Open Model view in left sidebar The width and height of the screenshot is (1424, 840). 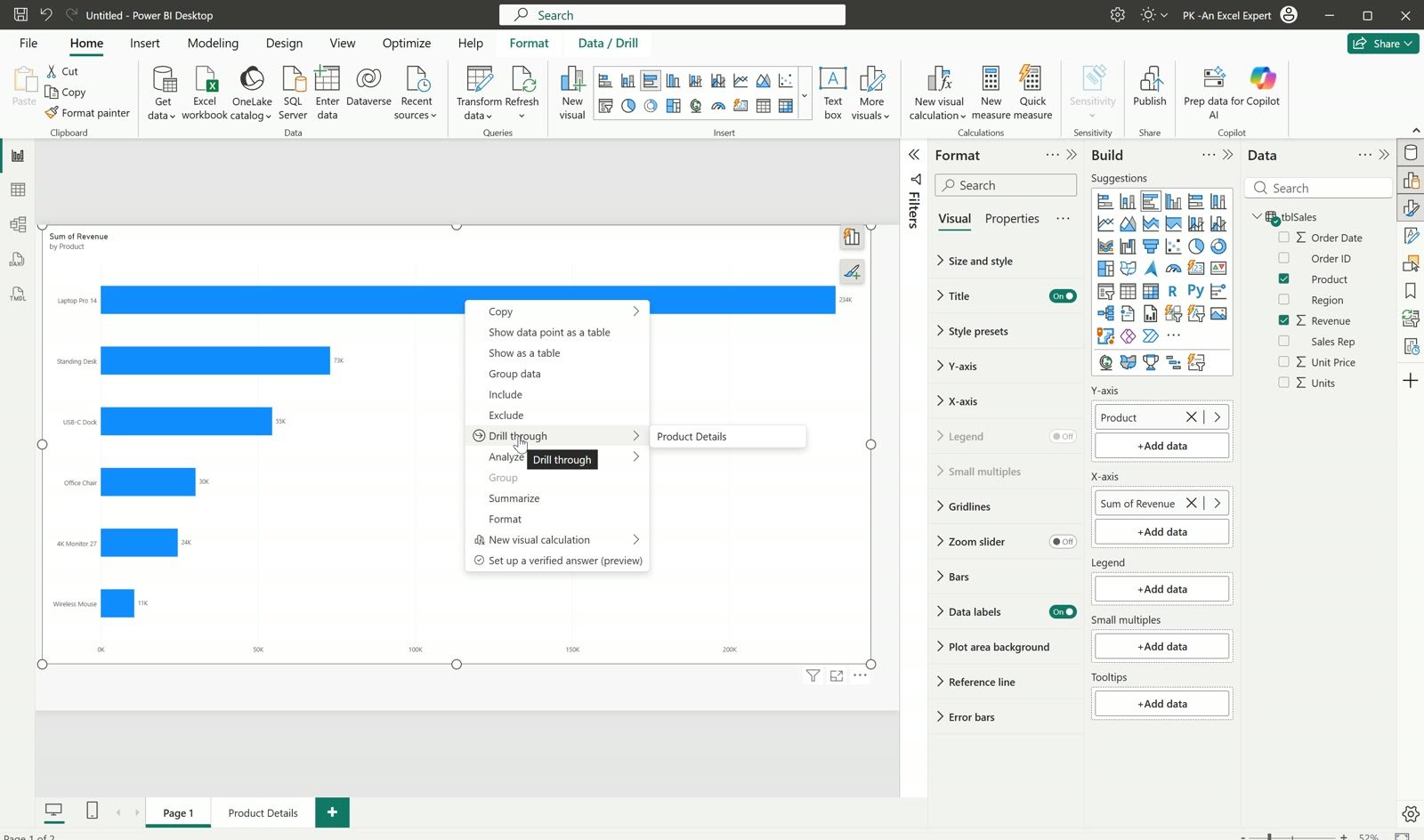18,224
